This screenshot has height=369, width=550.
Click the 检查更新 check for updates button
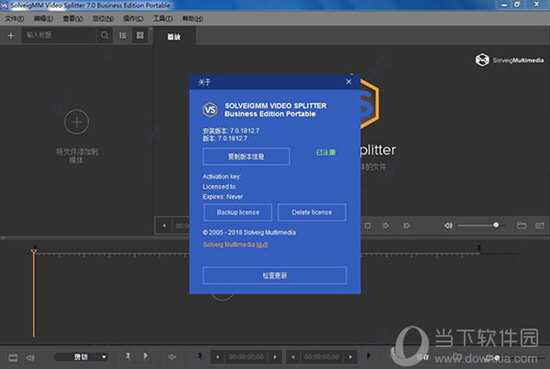[275, 275]
